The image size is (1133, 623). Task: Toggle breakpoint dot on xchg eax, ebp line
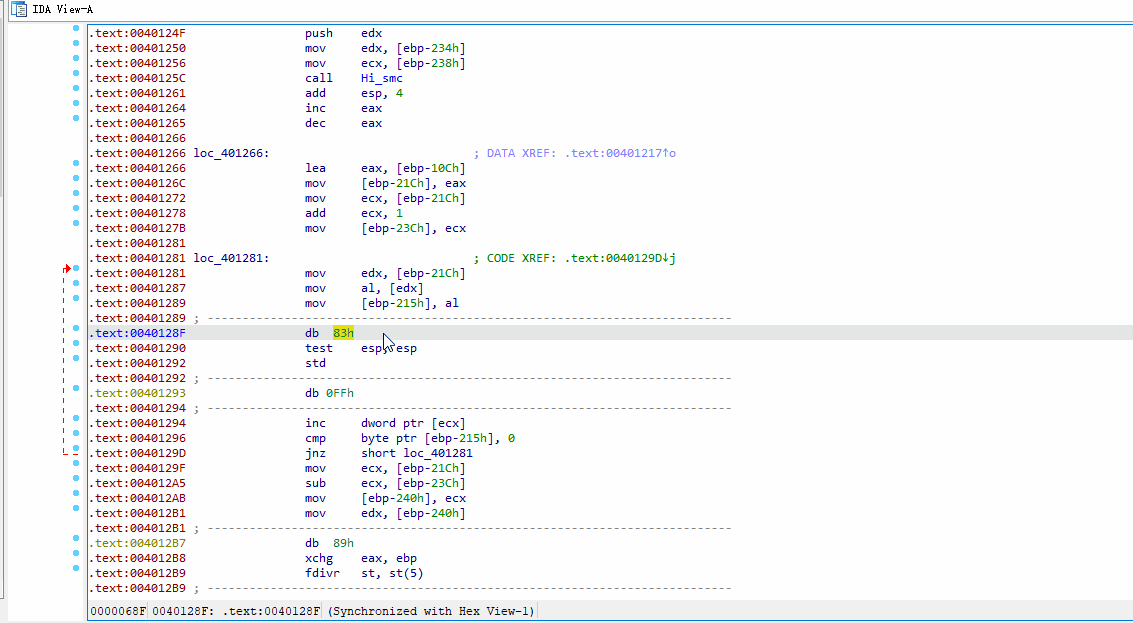coord(76,554)
